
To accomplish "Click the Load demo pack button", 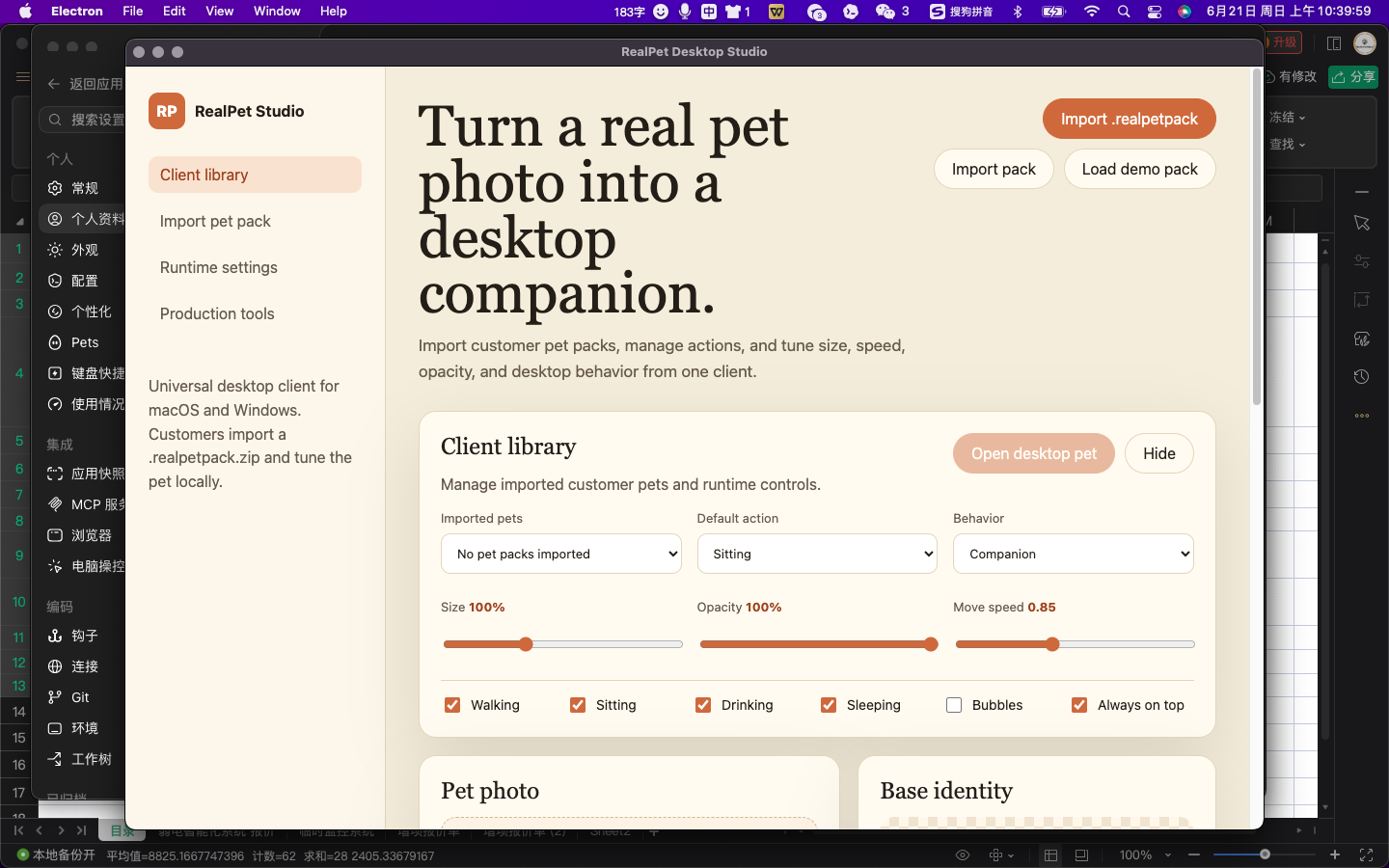I will (1140, 169).
